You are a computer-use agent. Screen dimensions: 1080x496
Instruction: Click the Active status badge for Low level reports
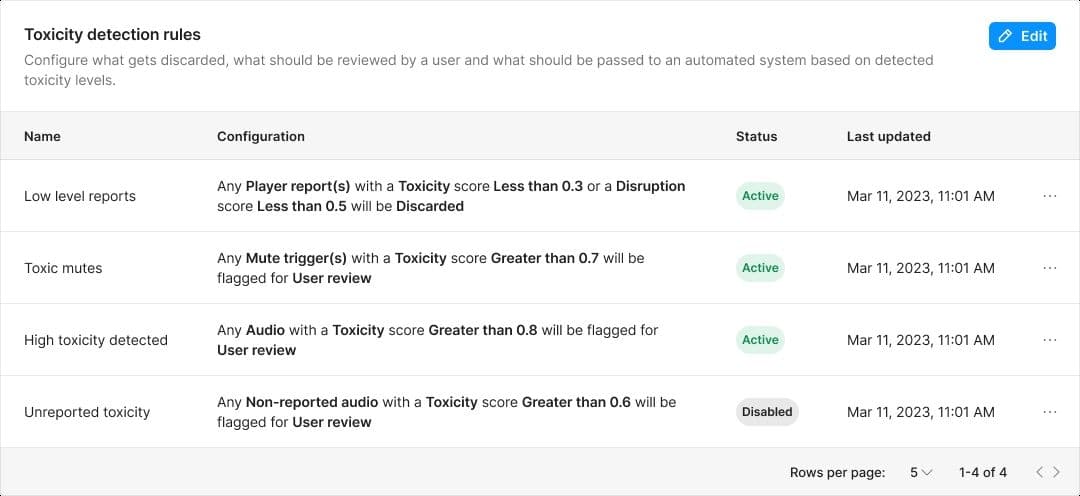tap(760, 196)
